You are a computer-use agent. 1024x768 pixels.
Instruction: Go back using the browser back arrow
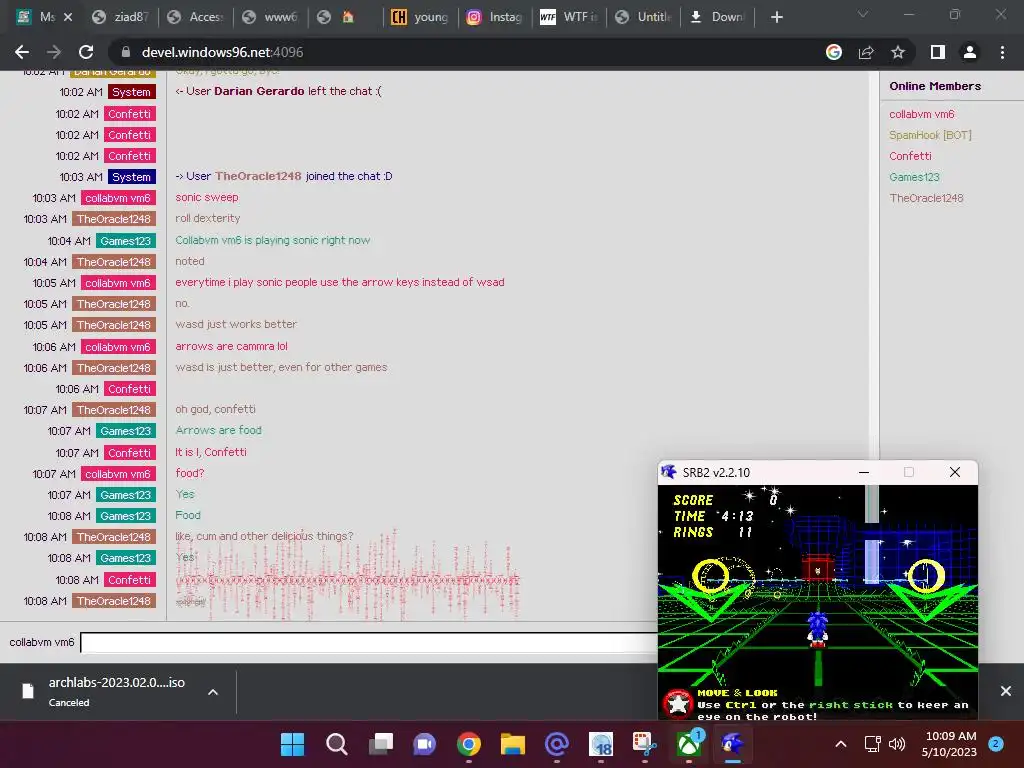22,52
